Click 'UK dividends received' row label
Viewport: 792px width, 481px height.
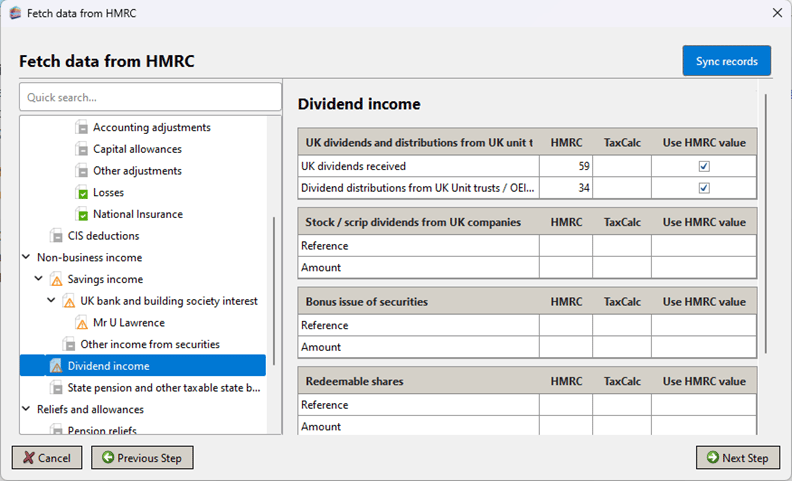click(353, 166)
